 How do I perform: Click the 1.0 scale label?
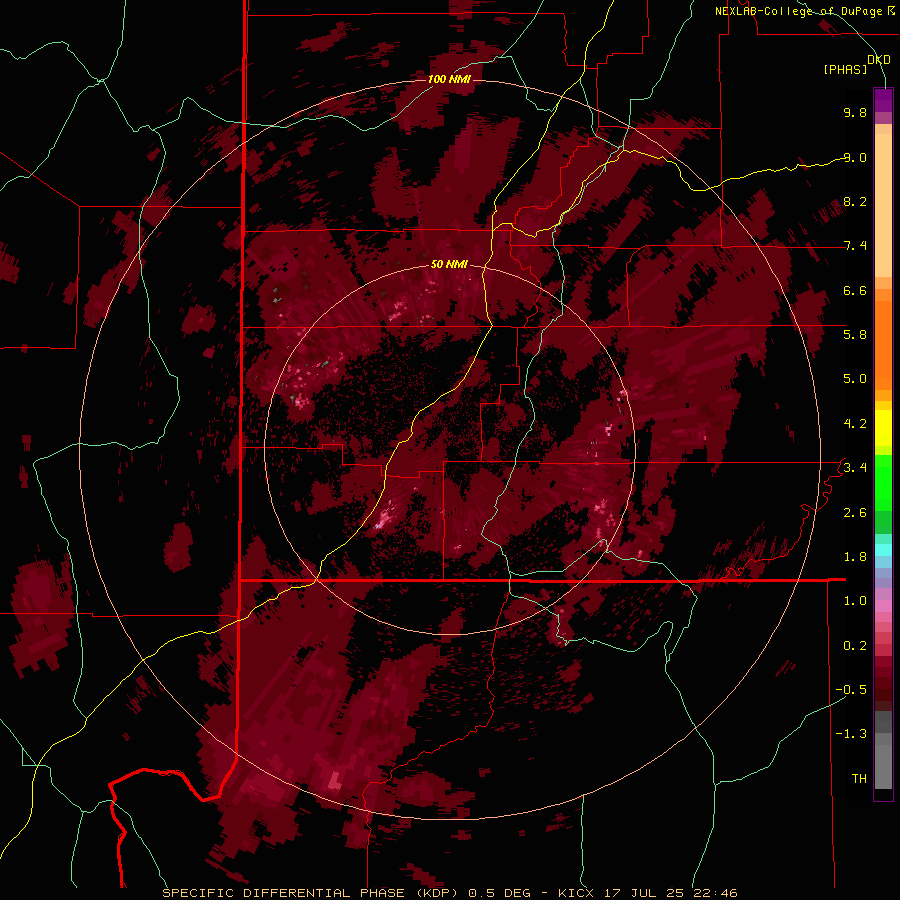pyautogui.click(x=855, y=601)
